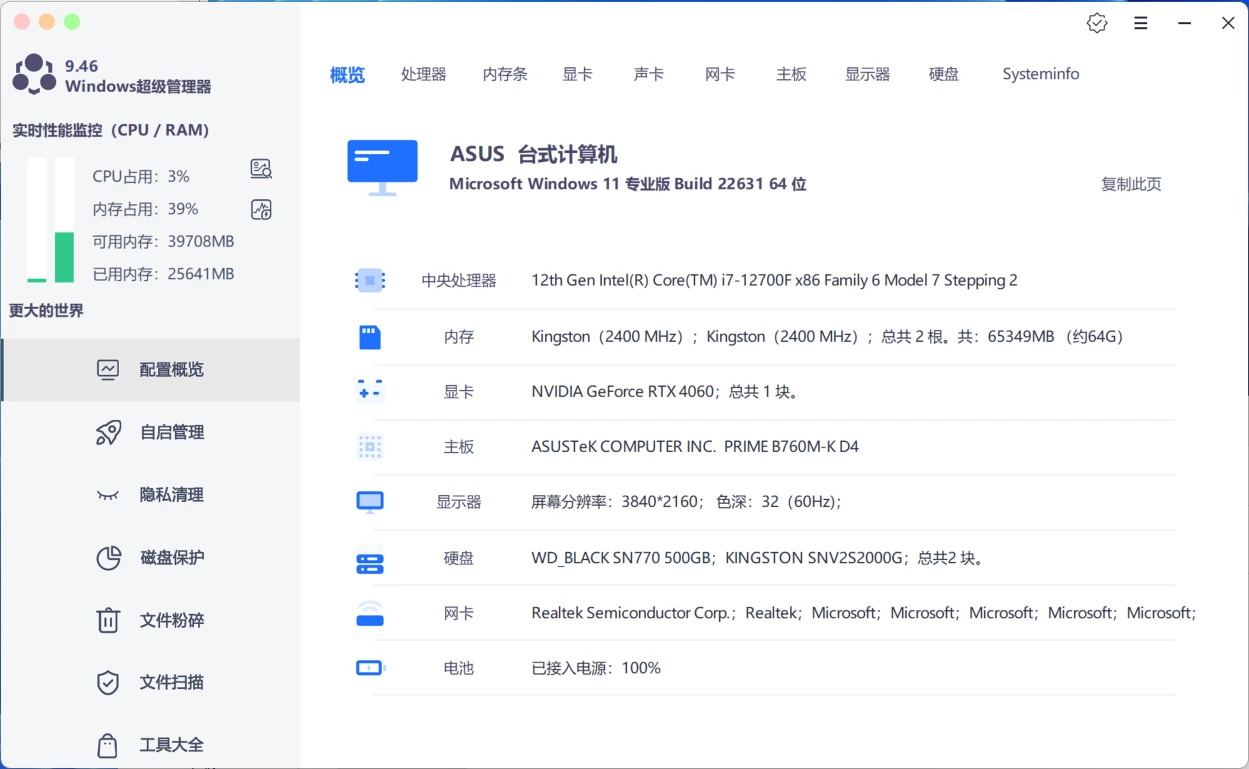
Task: Click the Realtek Semiconductor Corp. text
Action: [x=864, y=613]
